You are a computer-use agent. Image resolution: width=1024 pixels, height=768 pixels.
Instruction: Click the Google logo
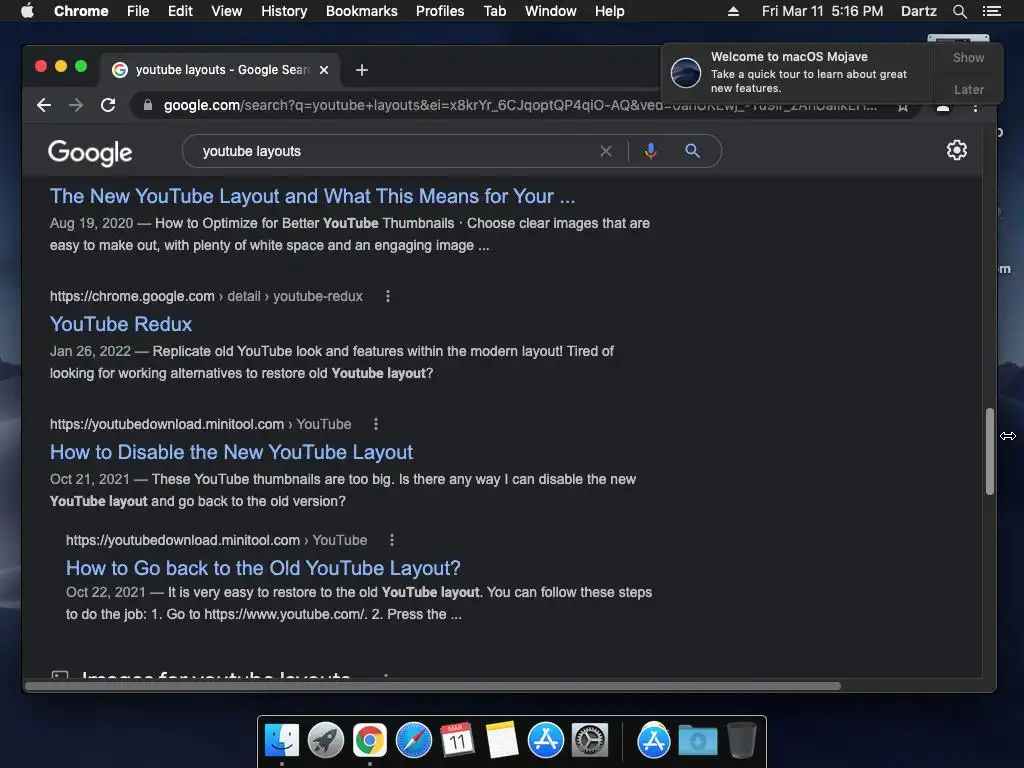(90, 153)
